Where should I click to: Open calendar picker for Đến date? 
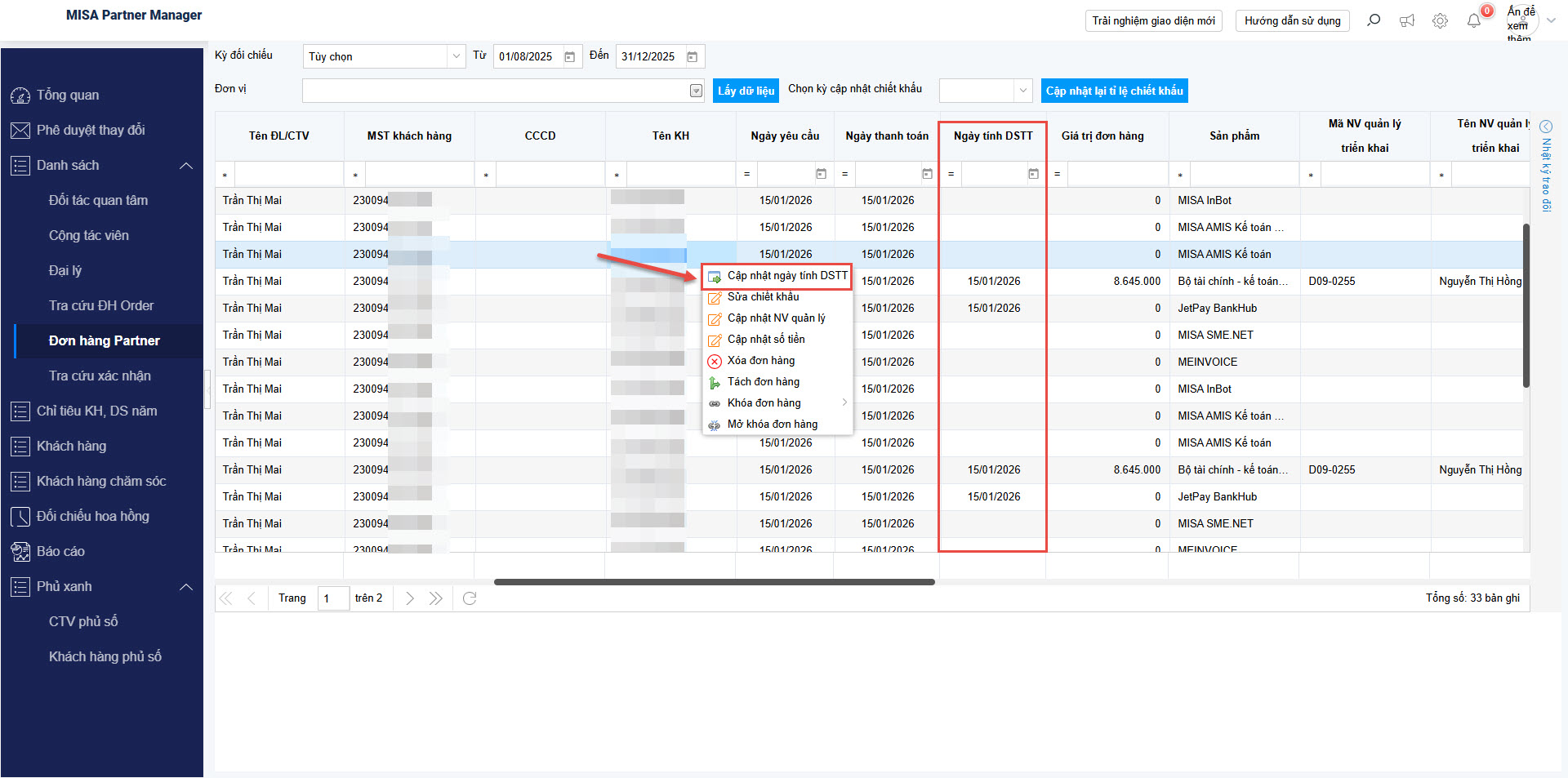pyautogui.click(x=693, y=56)
